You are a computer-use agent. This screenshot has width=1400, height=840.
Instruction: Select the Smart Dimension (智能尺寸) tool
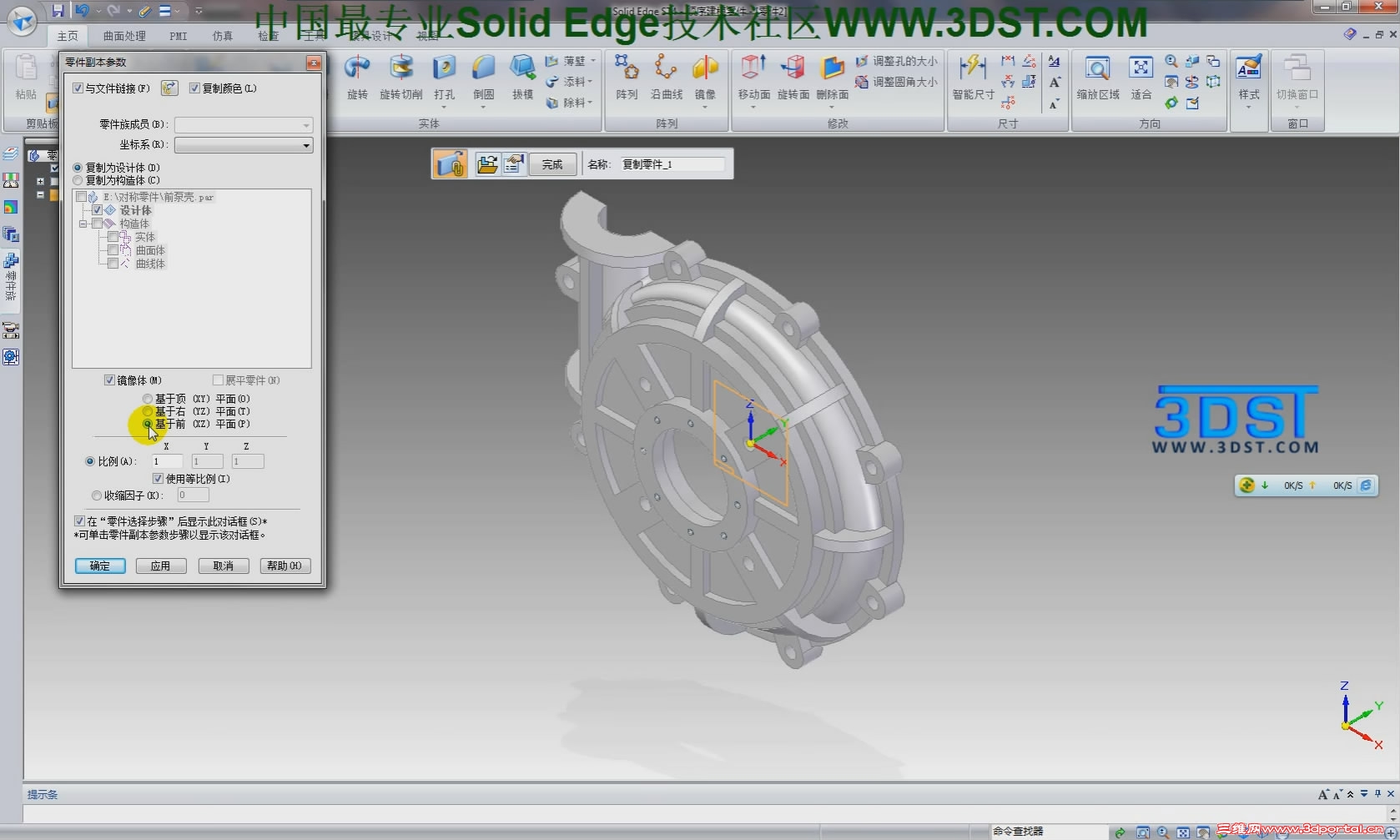[x=974, y=78]
